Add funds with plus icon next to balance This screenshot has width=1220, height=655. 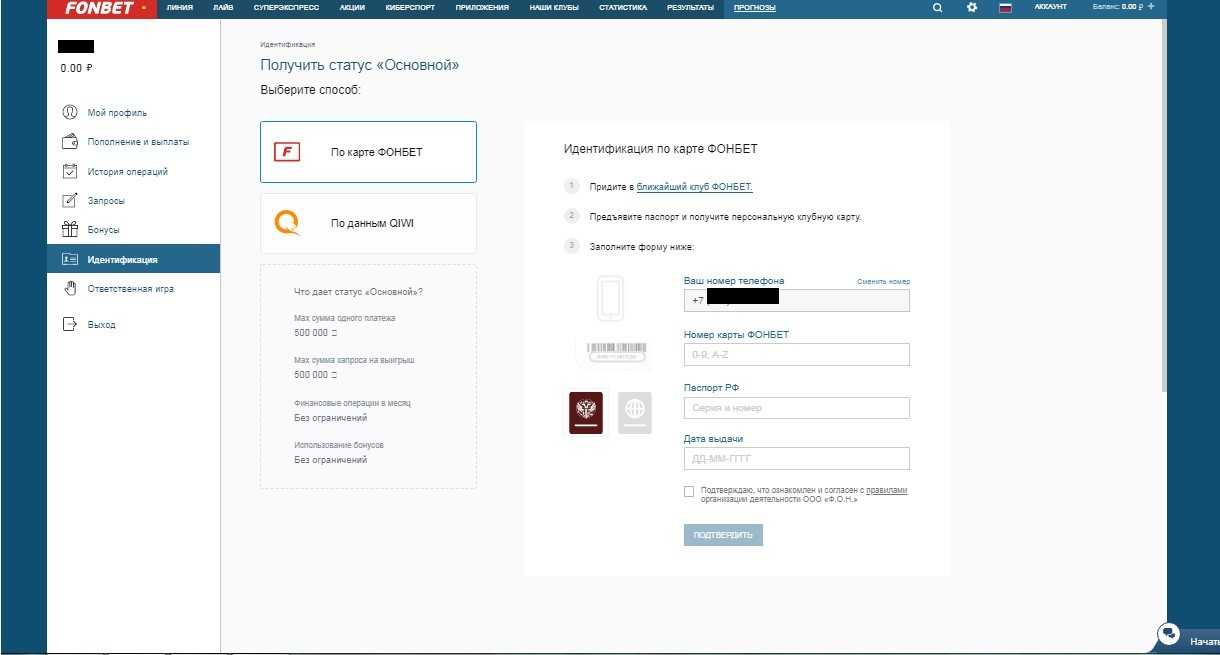click(1151, 7)
